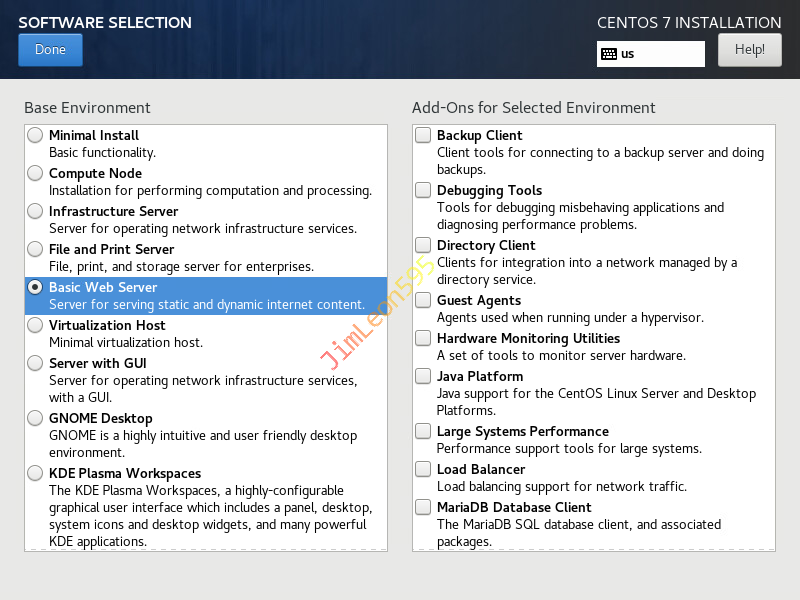This screenshot has height=600, width=800.
Task: Check the Debugging Tools add-on
Action: [423, 190]
